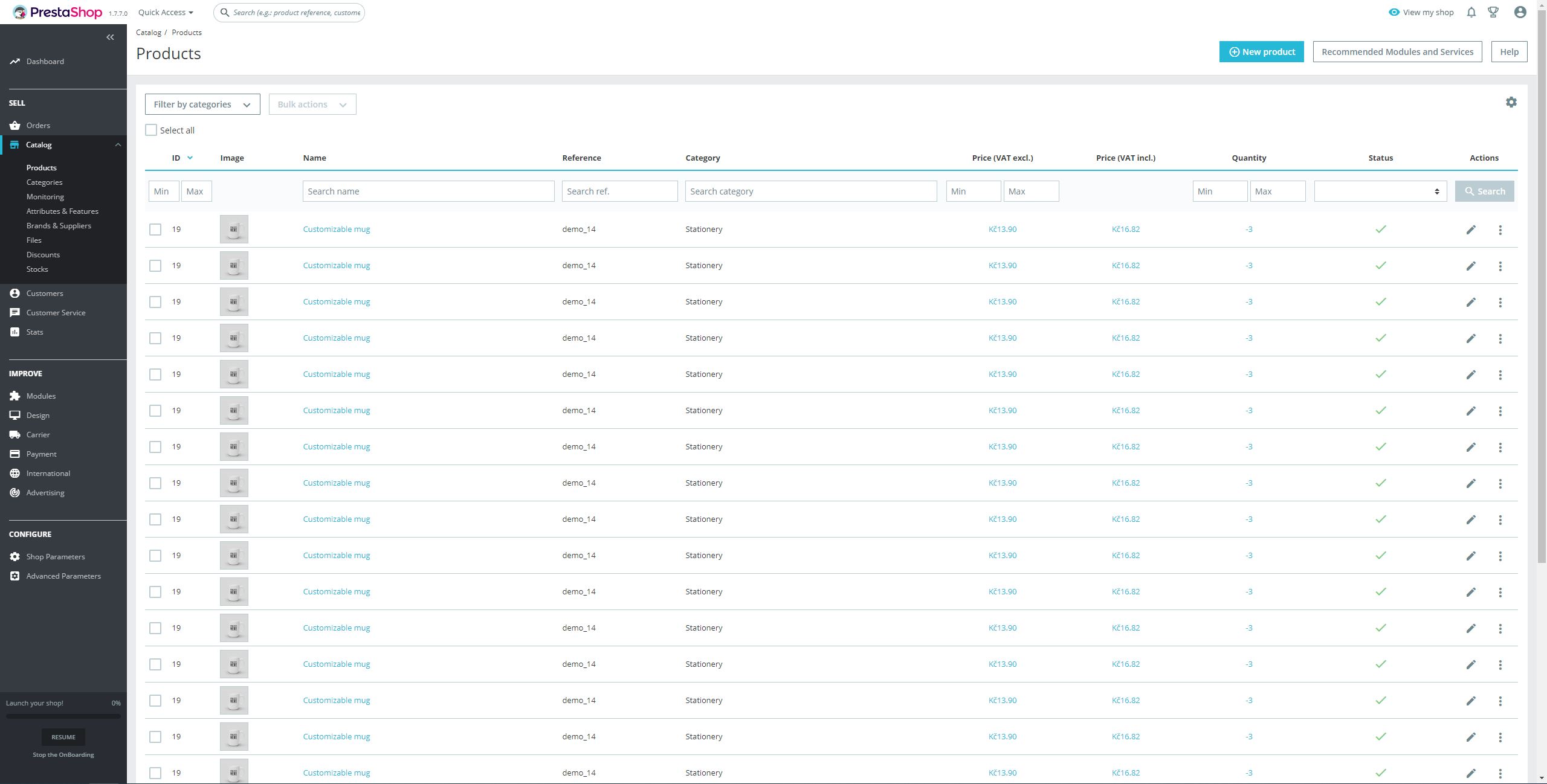The width and height of the screenshot is (1547, 784).
Task: Expand the Filter by categories dropdown
Action: (x=202, y=104)
